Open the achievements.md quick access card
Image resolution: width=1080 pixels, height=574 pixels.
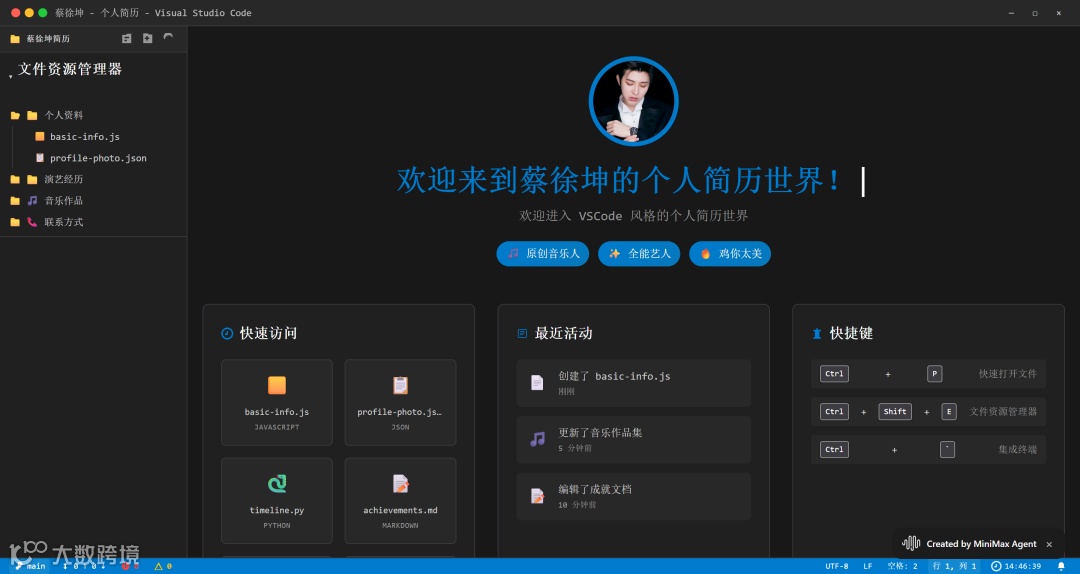tap(400, 501)
